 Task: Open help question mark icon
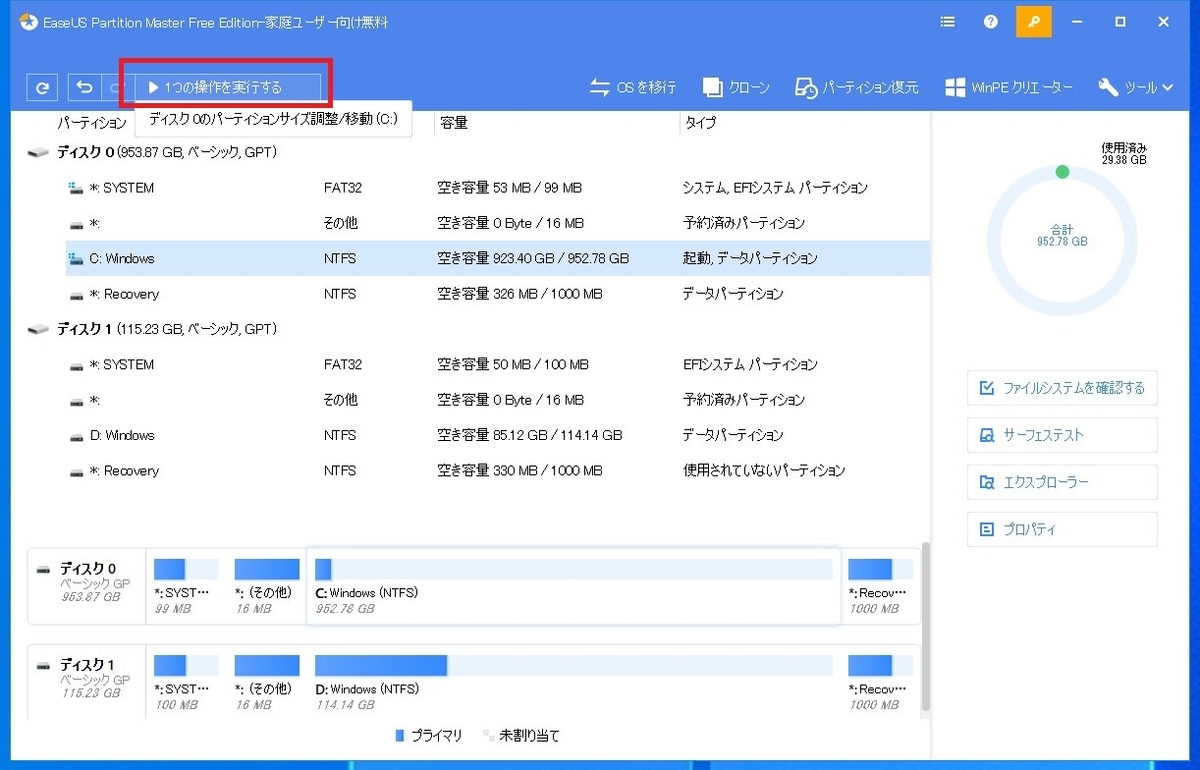click(991, 22)
